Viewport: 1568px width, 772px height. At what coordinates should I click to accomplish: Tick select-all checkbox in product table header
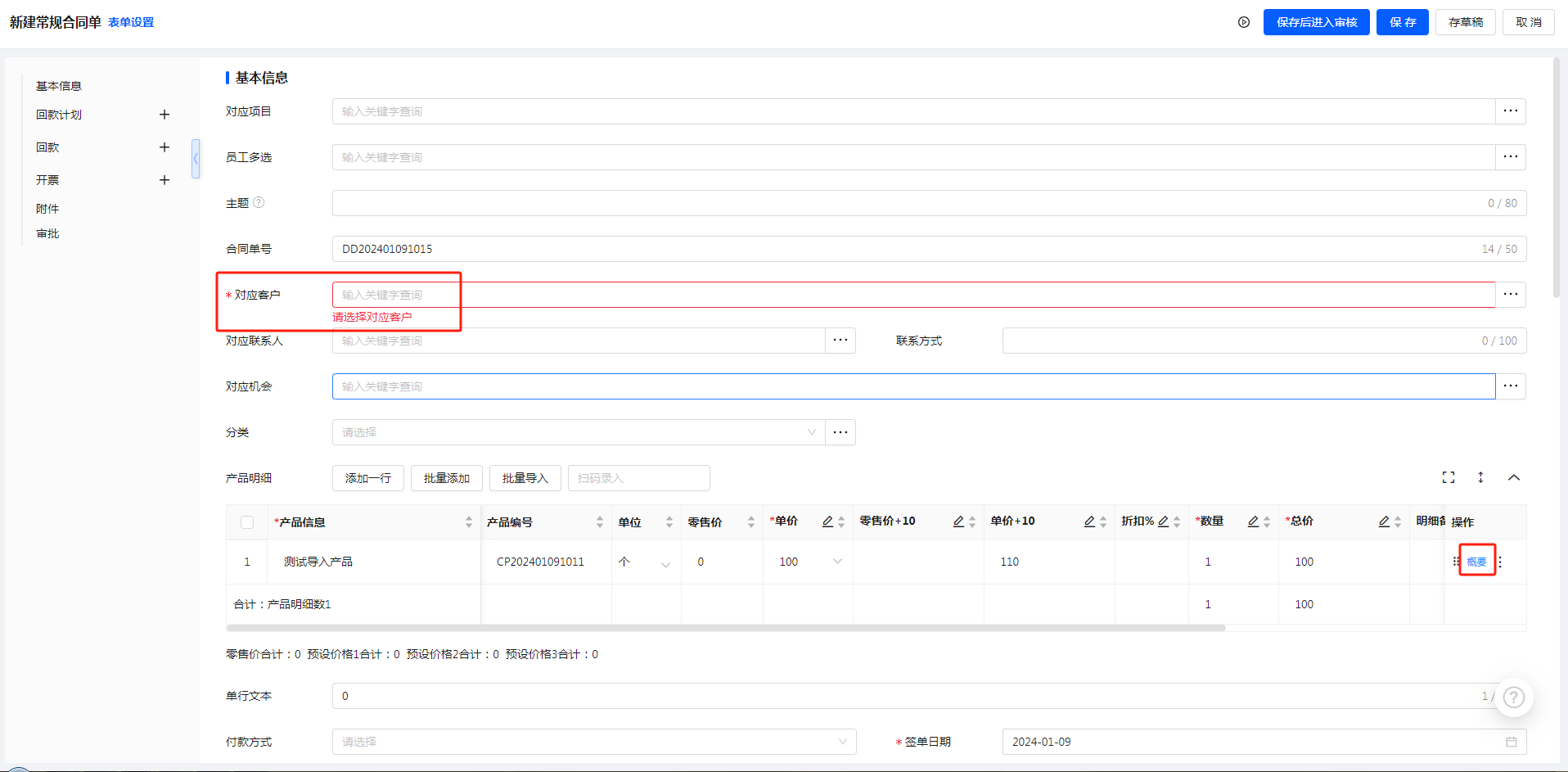(247, 522)
